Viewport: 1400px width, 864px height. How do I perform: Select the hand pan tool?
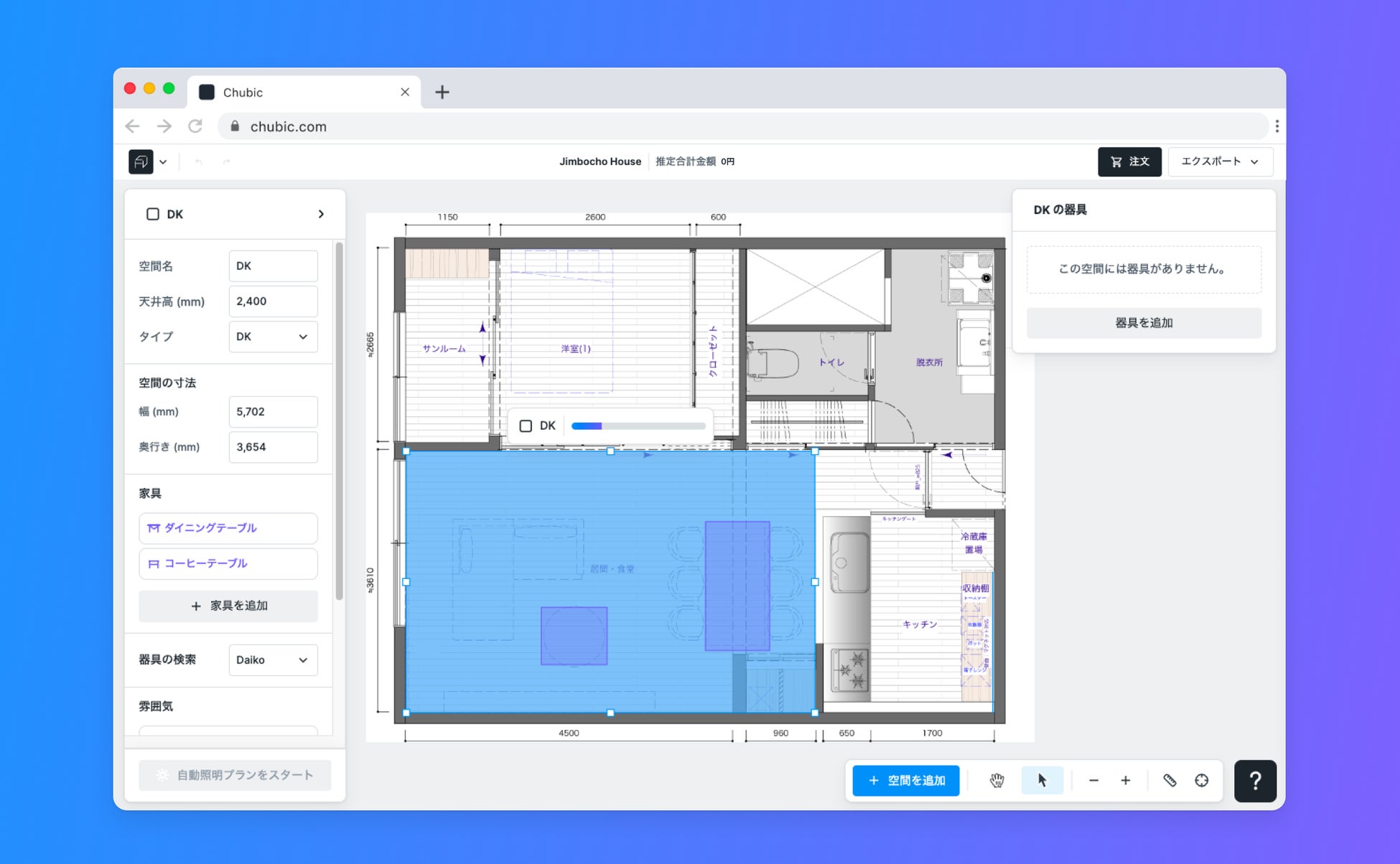(x=997, y=780)
